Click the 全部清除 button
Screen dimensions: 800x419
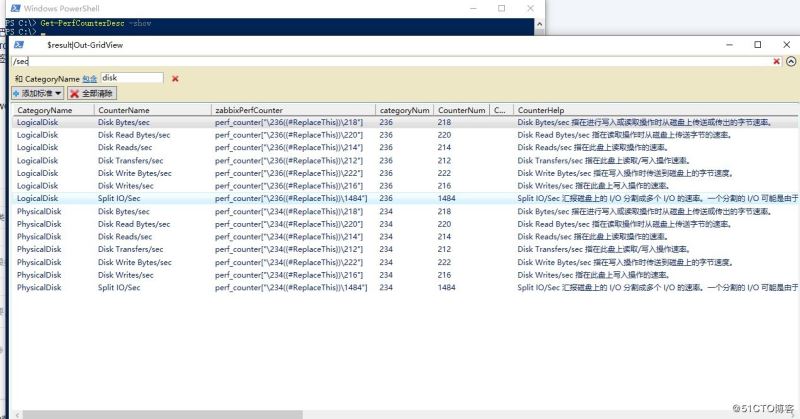92,92
